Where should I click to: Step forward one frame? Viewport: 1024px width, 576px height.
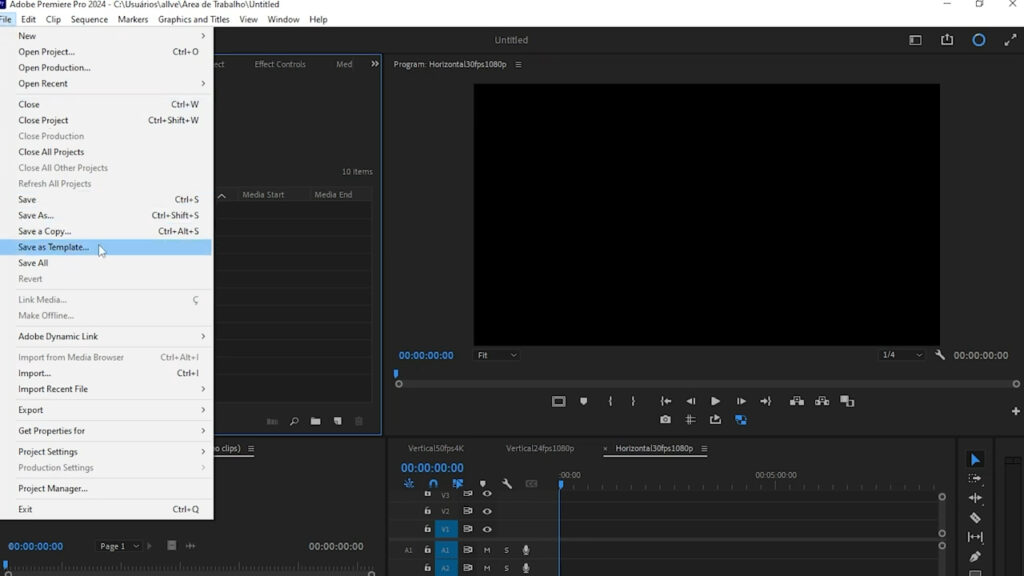tap(741, 401)
